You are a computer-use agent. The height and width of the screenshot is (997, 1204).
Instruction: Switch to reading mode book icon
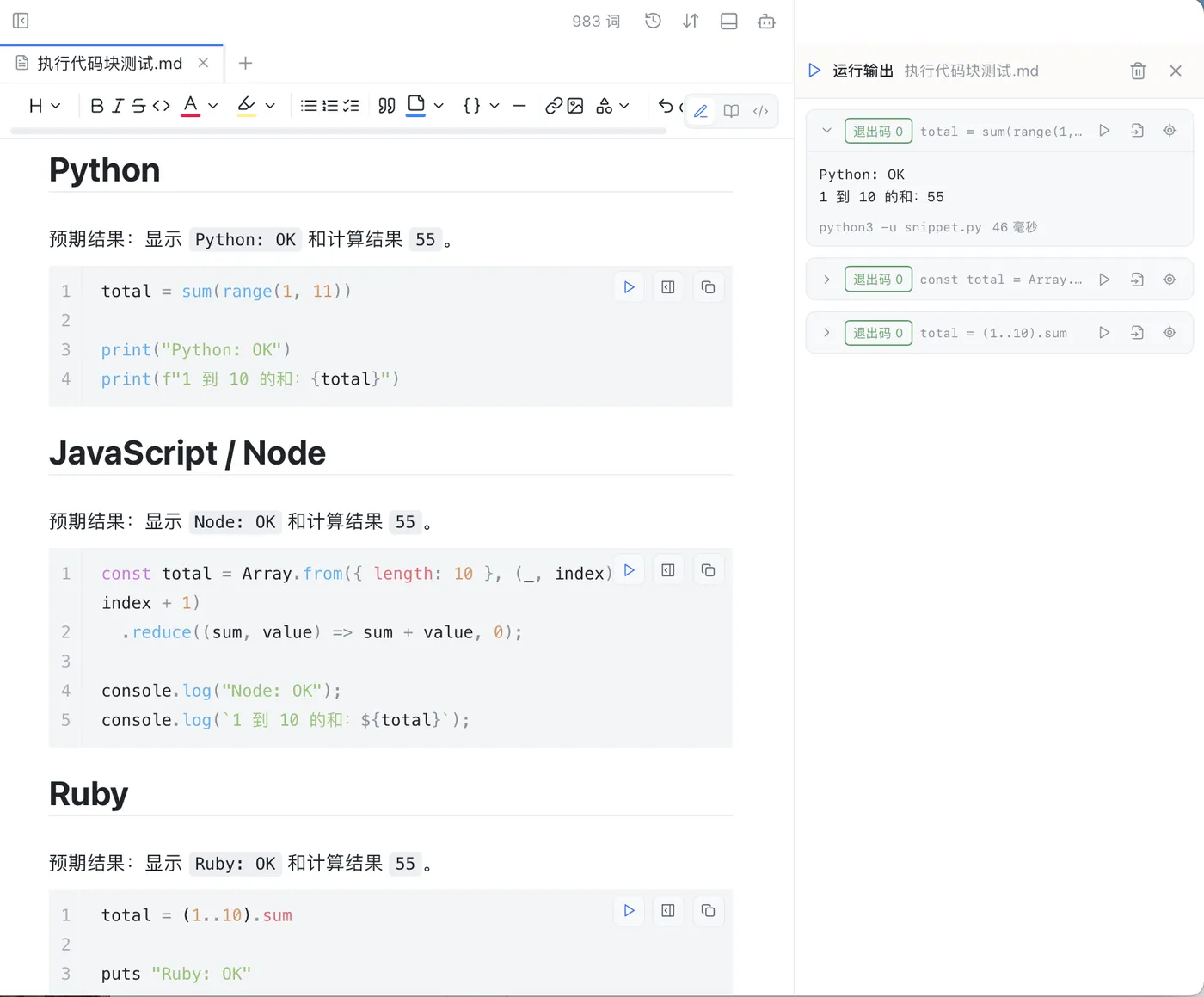point(731,111)
